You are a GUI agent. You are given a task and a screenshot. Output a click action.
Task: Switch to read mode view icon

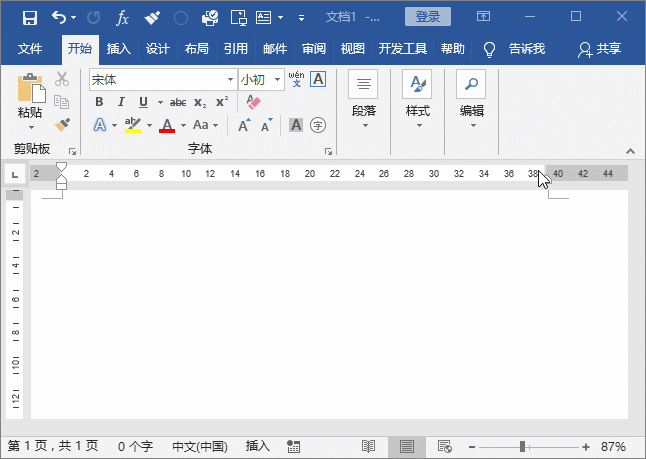tap(368, 446)
